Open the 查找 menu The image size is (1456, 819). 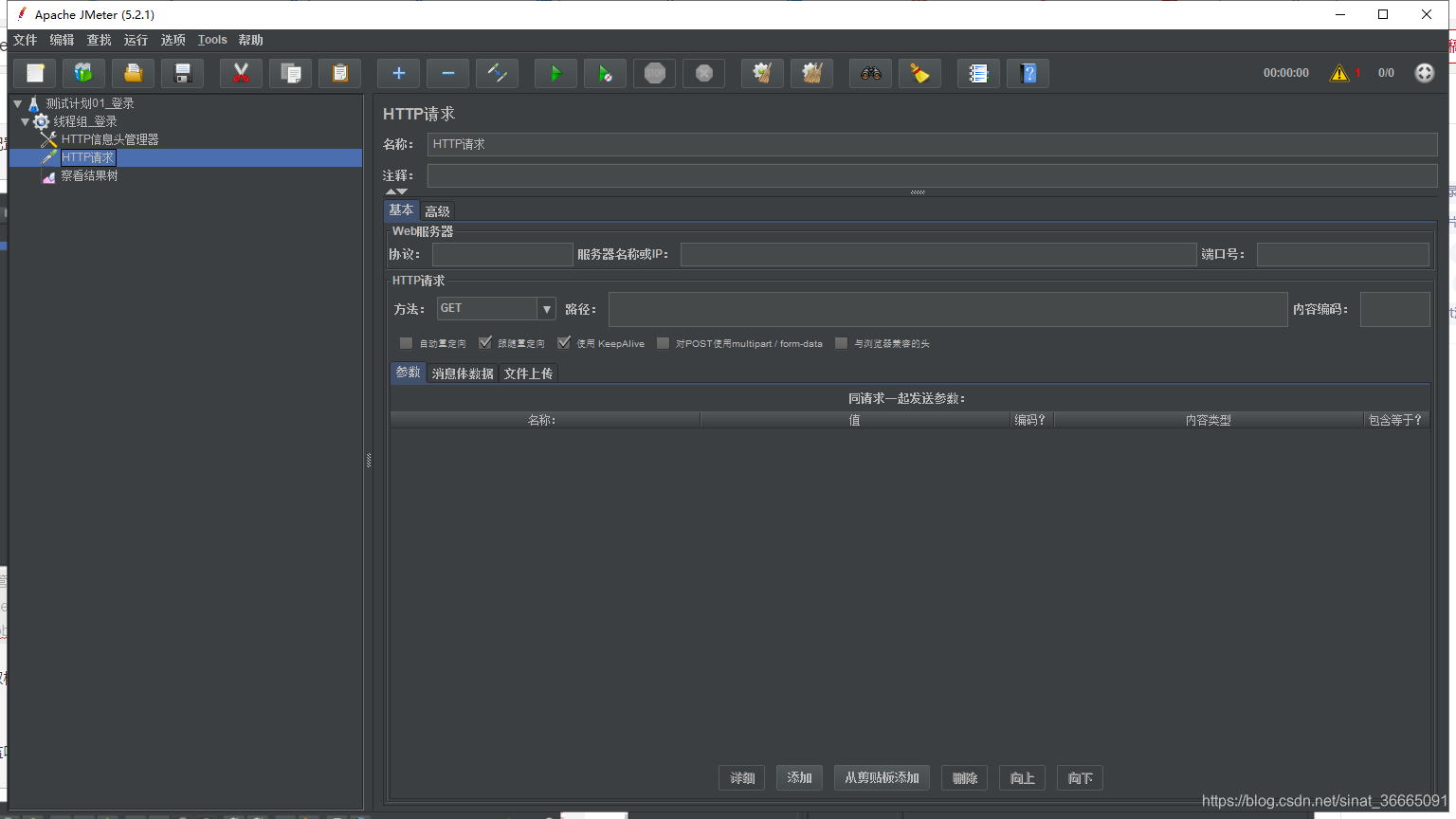[x=99, y=40]
